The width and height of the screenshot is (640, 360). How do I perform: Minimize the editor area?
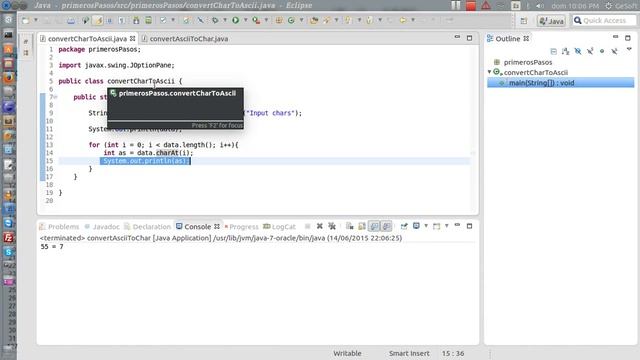pos(457,38)
